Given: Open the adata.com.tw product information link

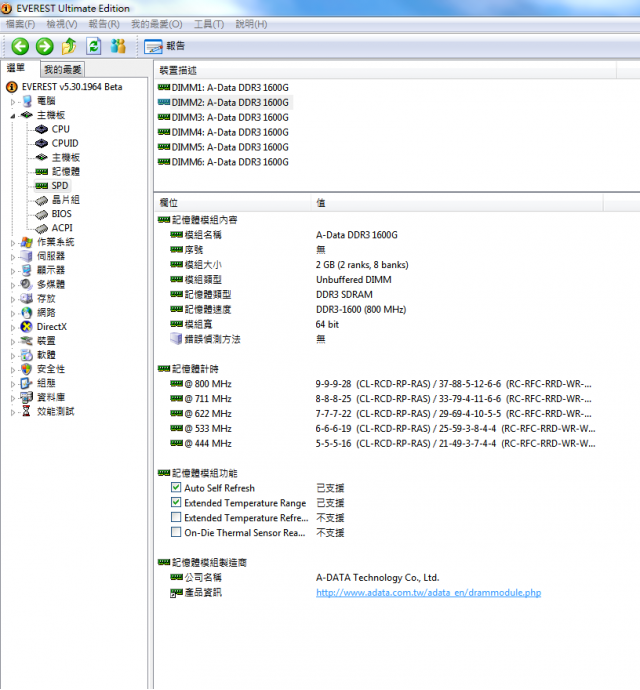Looking at the screenshot, I should 428,592.
